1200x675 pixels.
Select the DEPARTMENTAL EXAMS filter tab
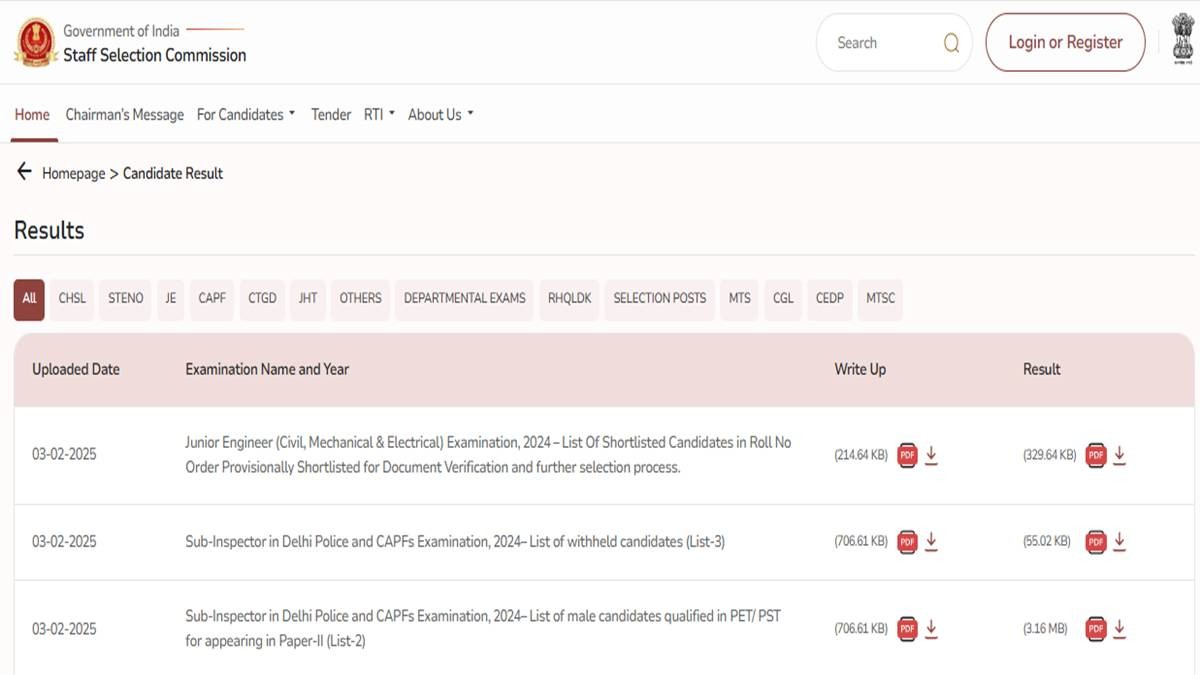[464, 298]
